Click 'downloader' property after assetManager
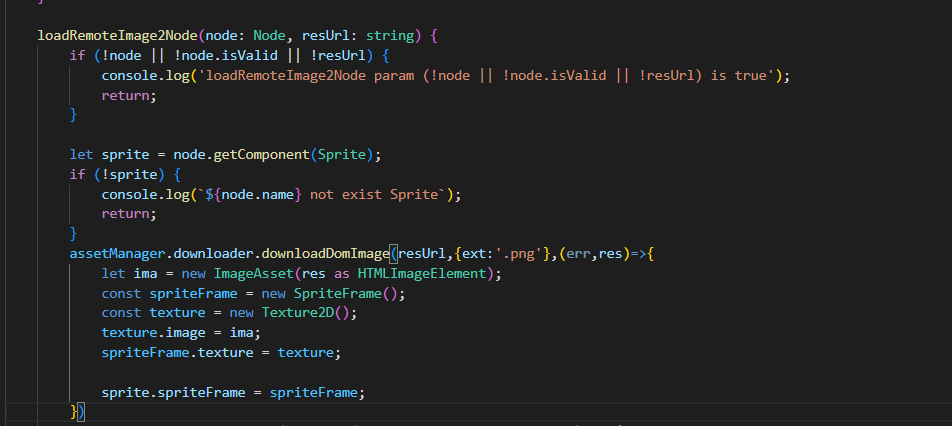Screen dimensions: 952x426 pos(214,254)
